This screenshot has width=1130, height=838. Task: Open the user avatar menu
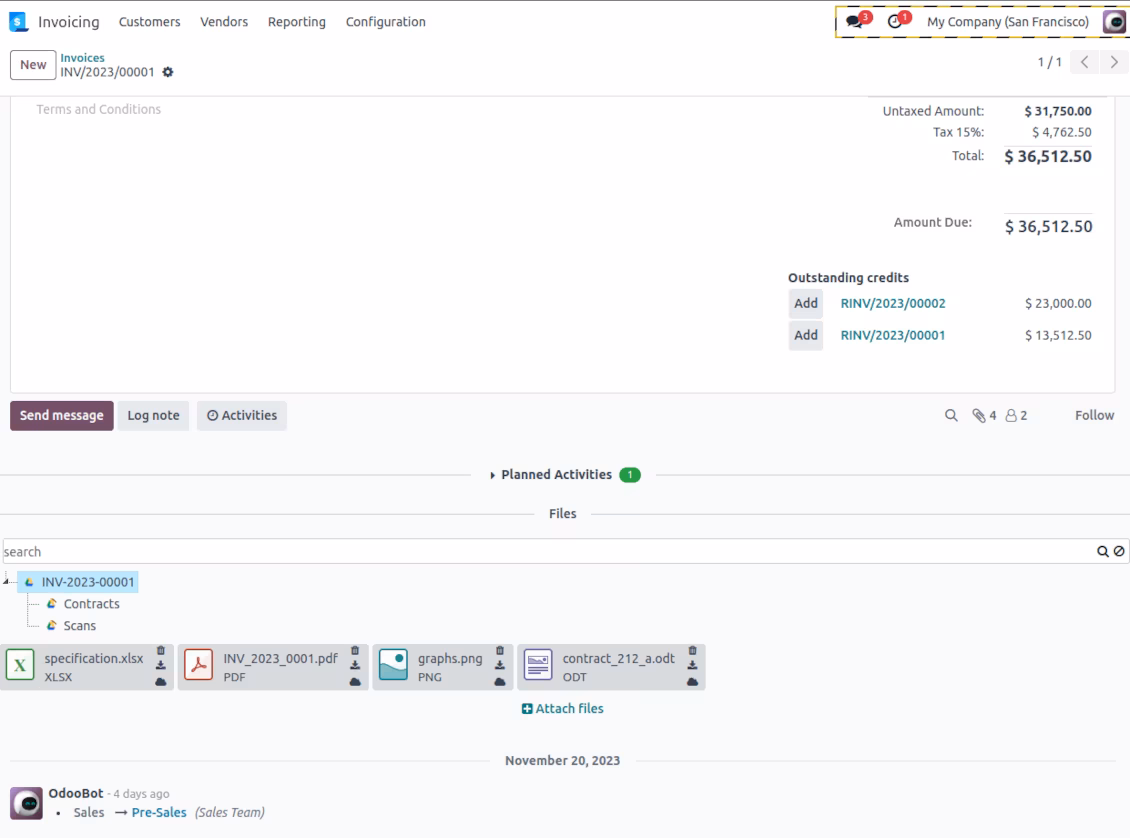coord(1114,22)
